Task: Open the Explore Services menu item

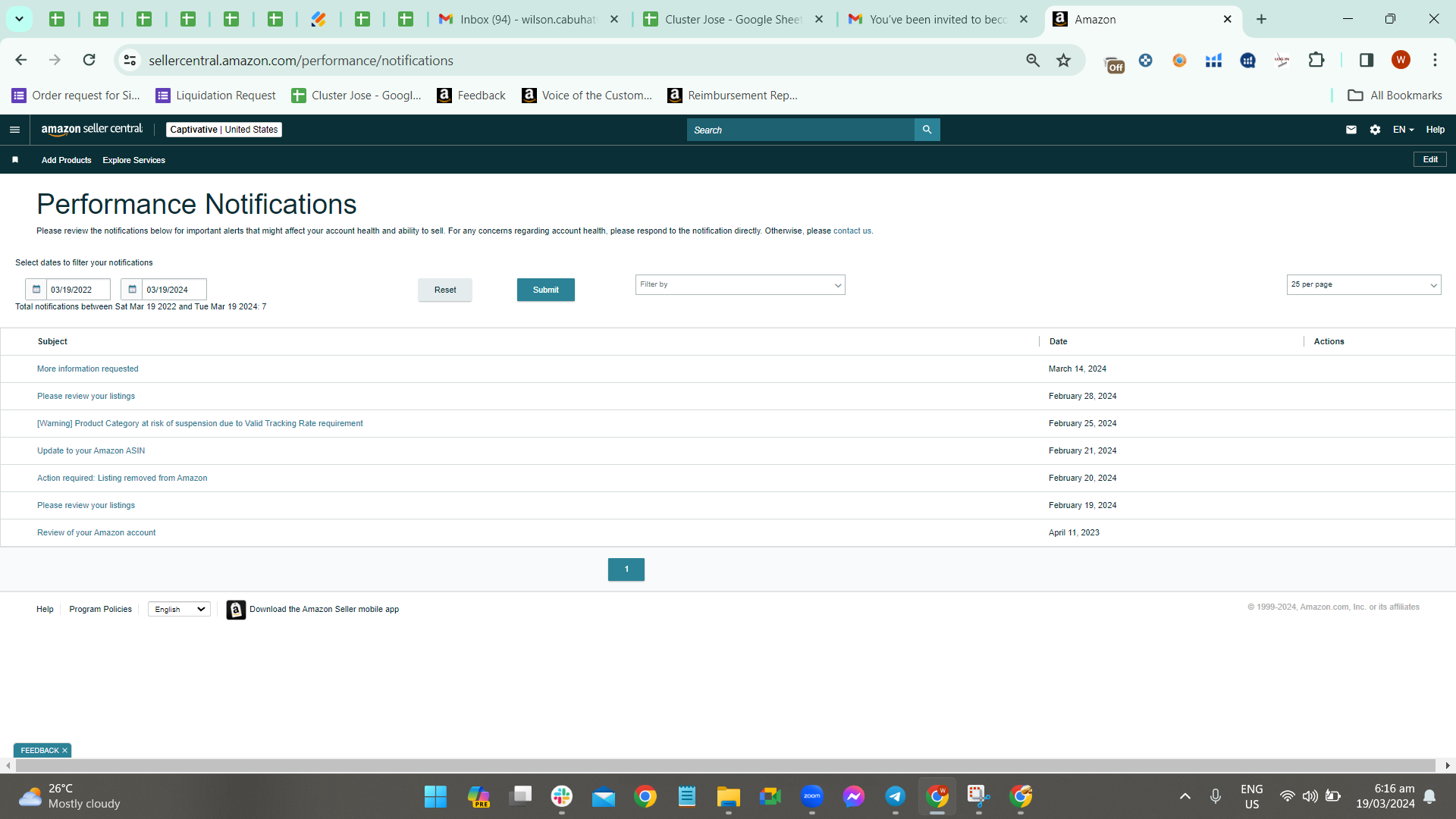Action: point(133,160)
